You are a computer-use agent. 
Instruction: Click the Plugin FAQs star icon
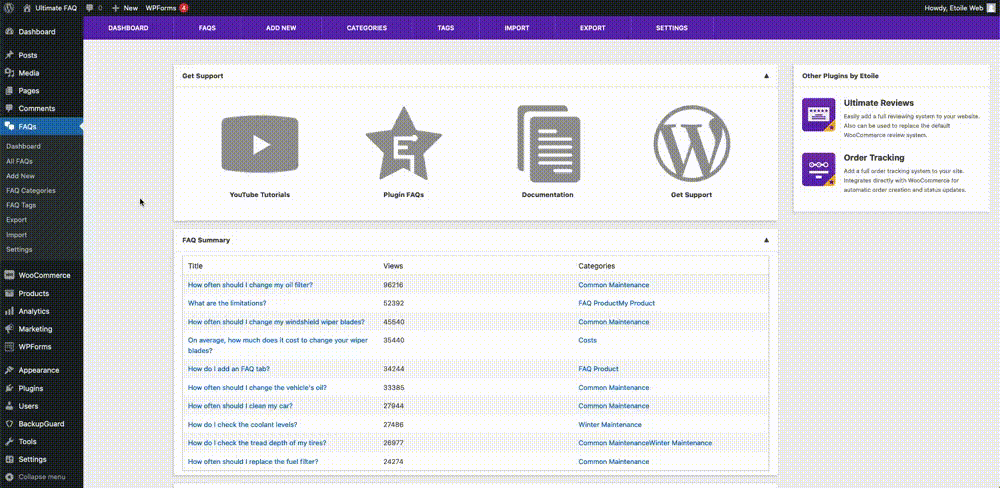[x=403, y=144]
